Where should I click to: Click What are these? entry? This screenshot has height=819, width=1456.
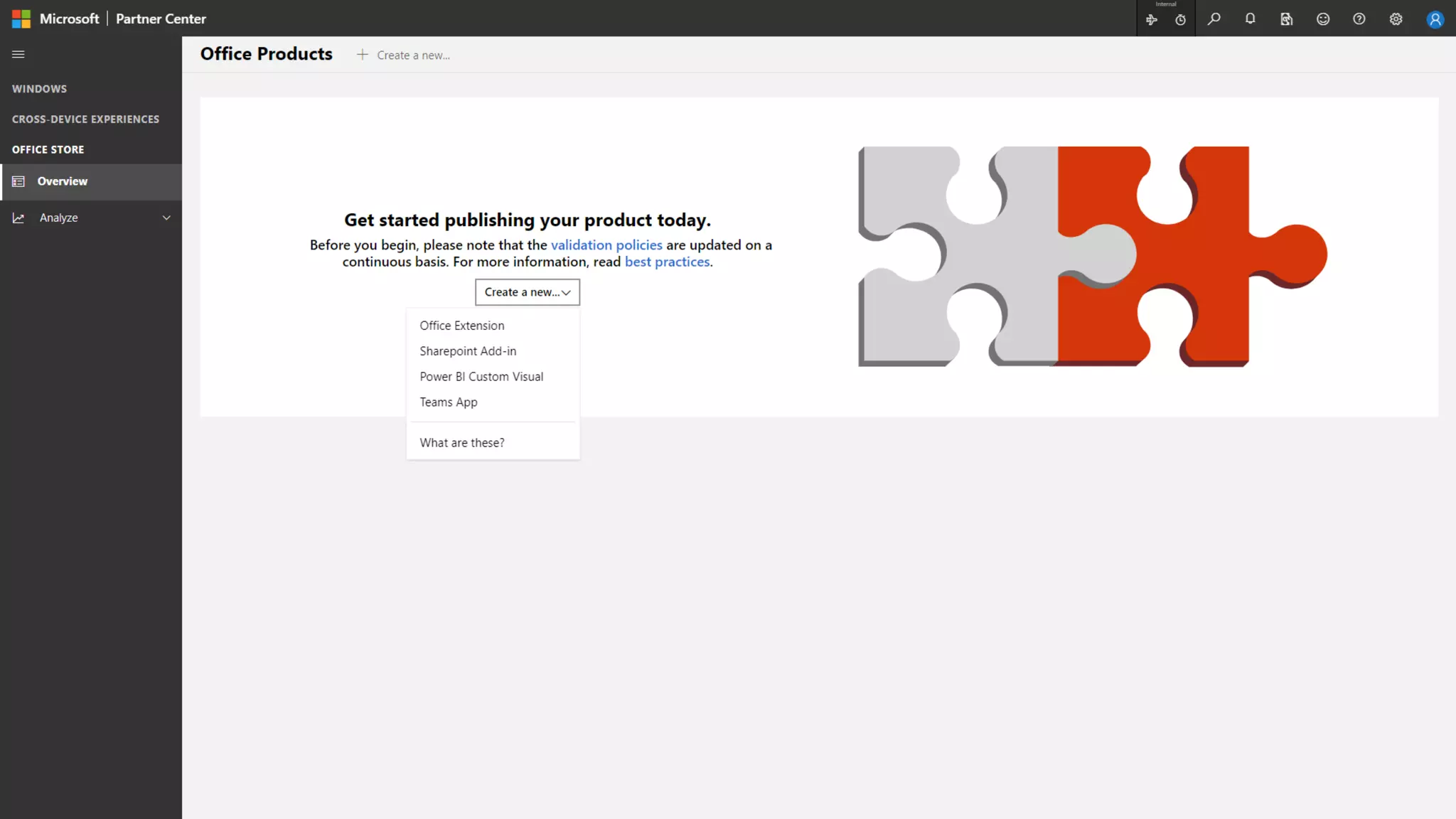[462, 443]
